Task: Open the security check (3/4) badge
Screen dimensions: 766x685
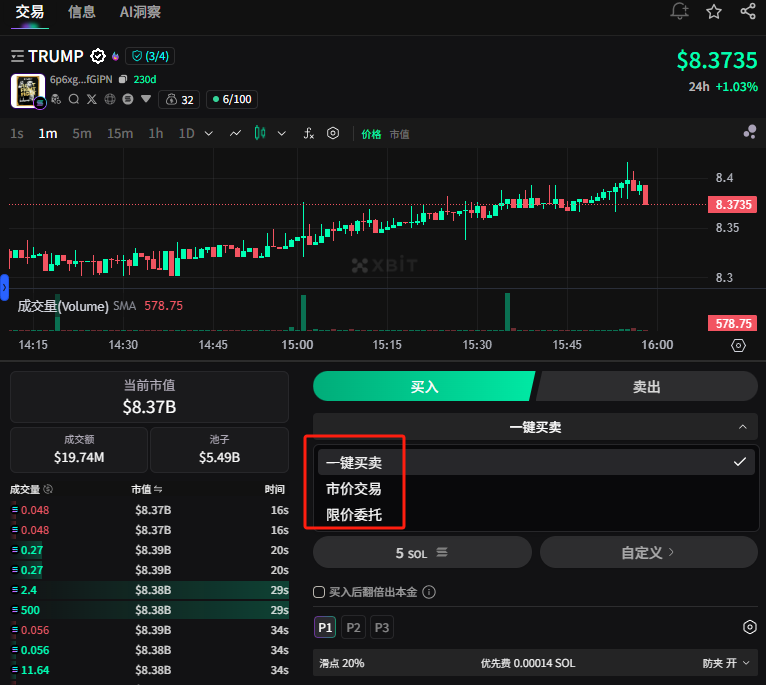Action: click(x=150, y=56)
